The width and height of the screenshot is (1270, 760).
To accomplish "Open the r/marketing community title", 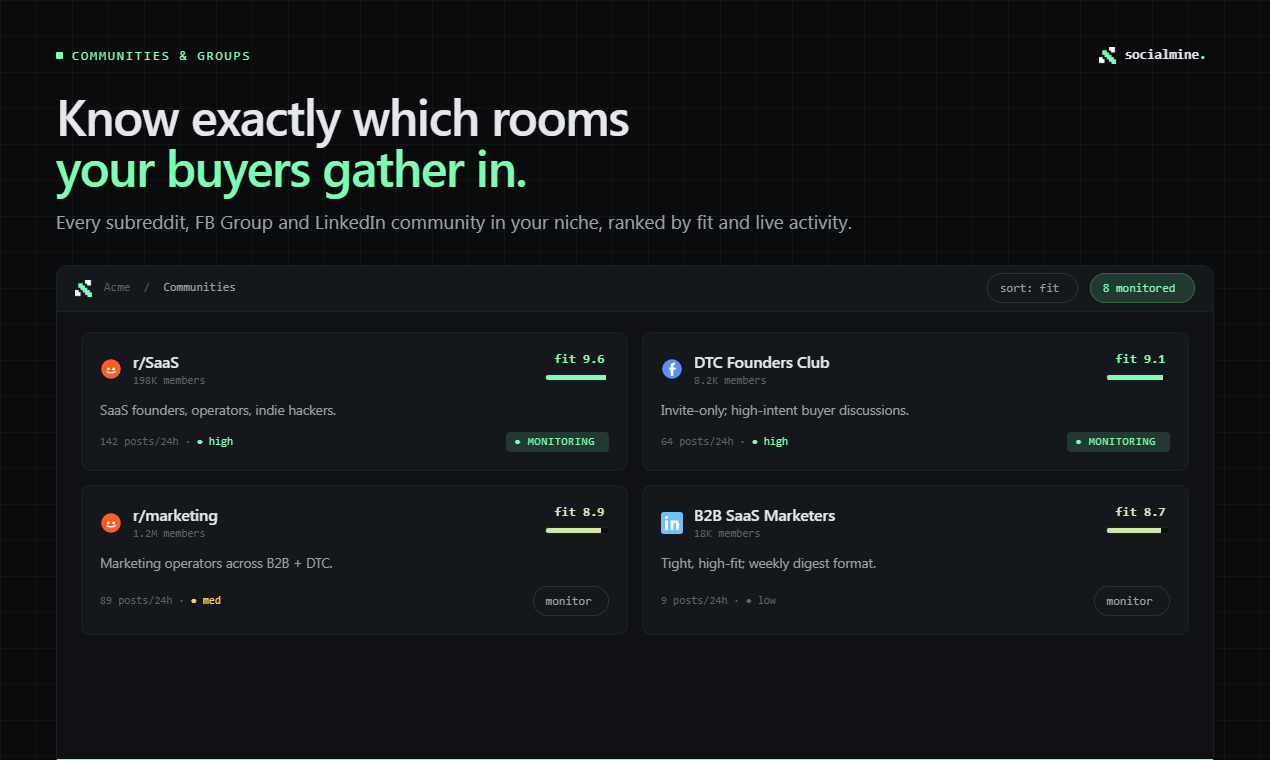I will 175,515.
